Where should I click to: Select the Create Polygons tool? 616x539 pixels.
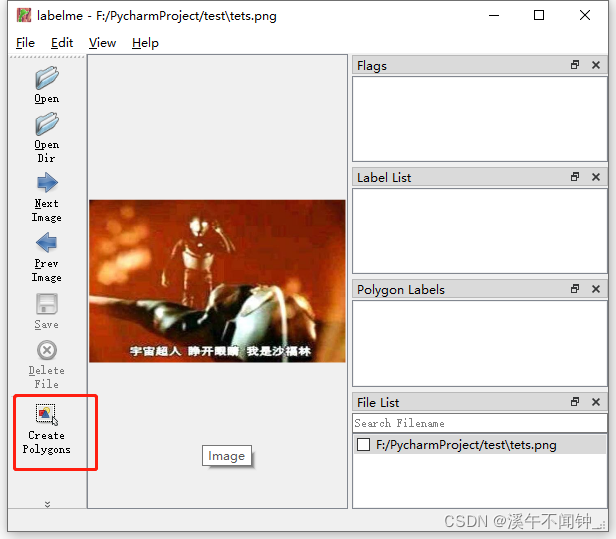pyautogui.click(x=46, y=430)
